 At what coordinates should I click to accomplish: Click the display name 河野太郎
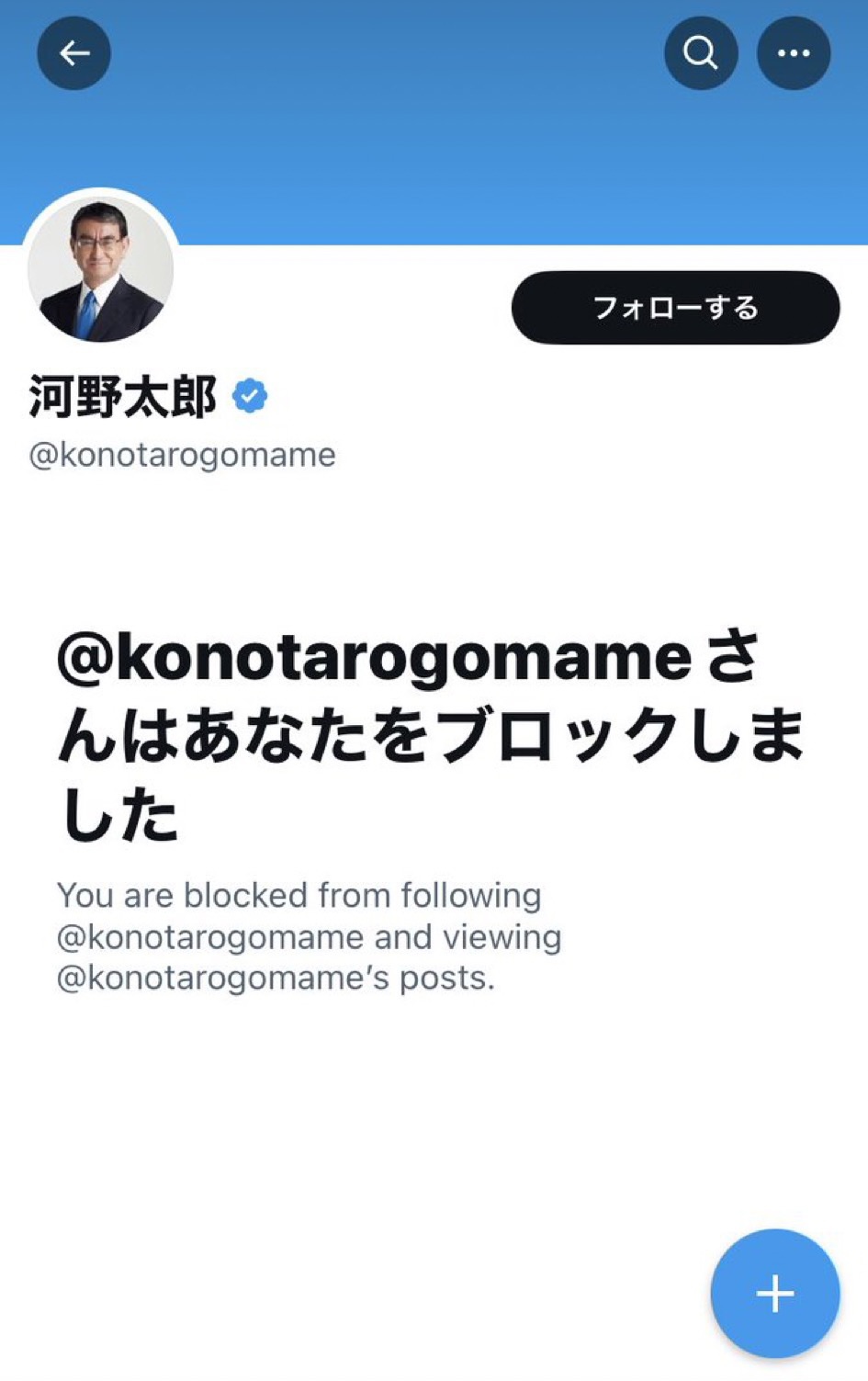point(123,397)
